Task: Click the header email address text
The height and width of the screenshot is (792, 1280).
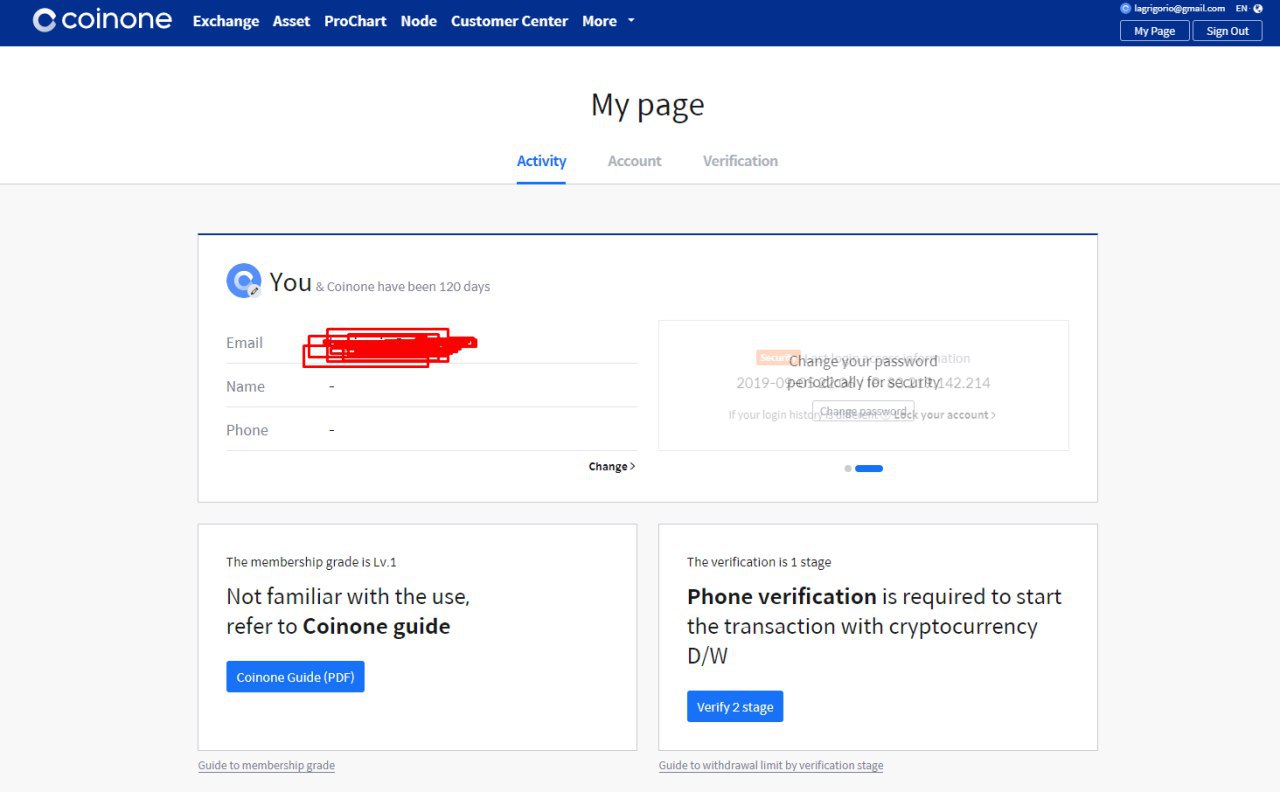Action: point(1179,8)
